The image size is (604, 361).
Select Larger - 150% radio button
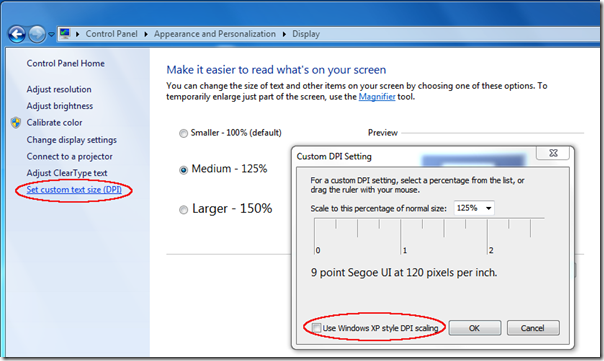coord(183,210)
